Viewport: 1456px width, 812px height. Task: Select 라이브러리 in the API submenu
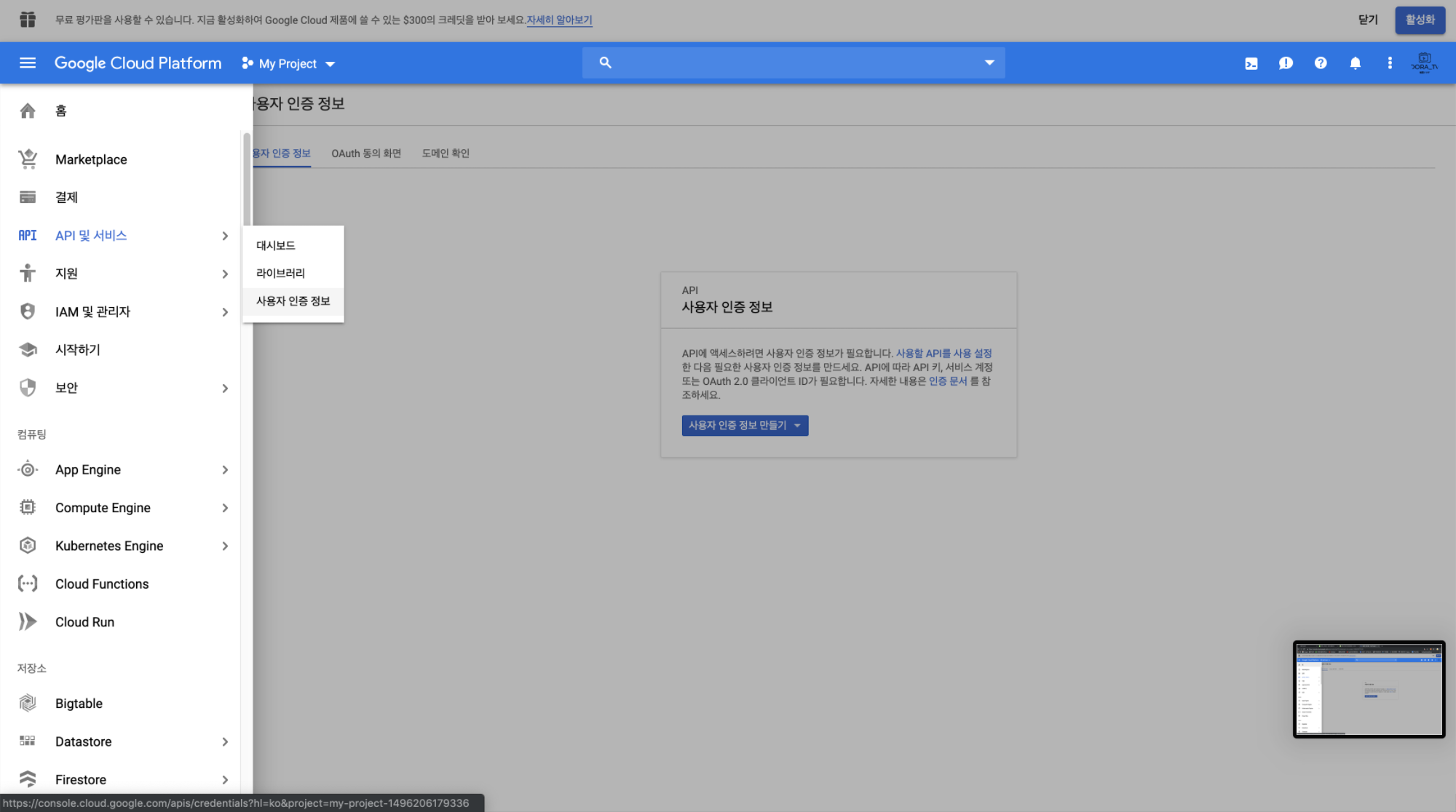[280, 273]
